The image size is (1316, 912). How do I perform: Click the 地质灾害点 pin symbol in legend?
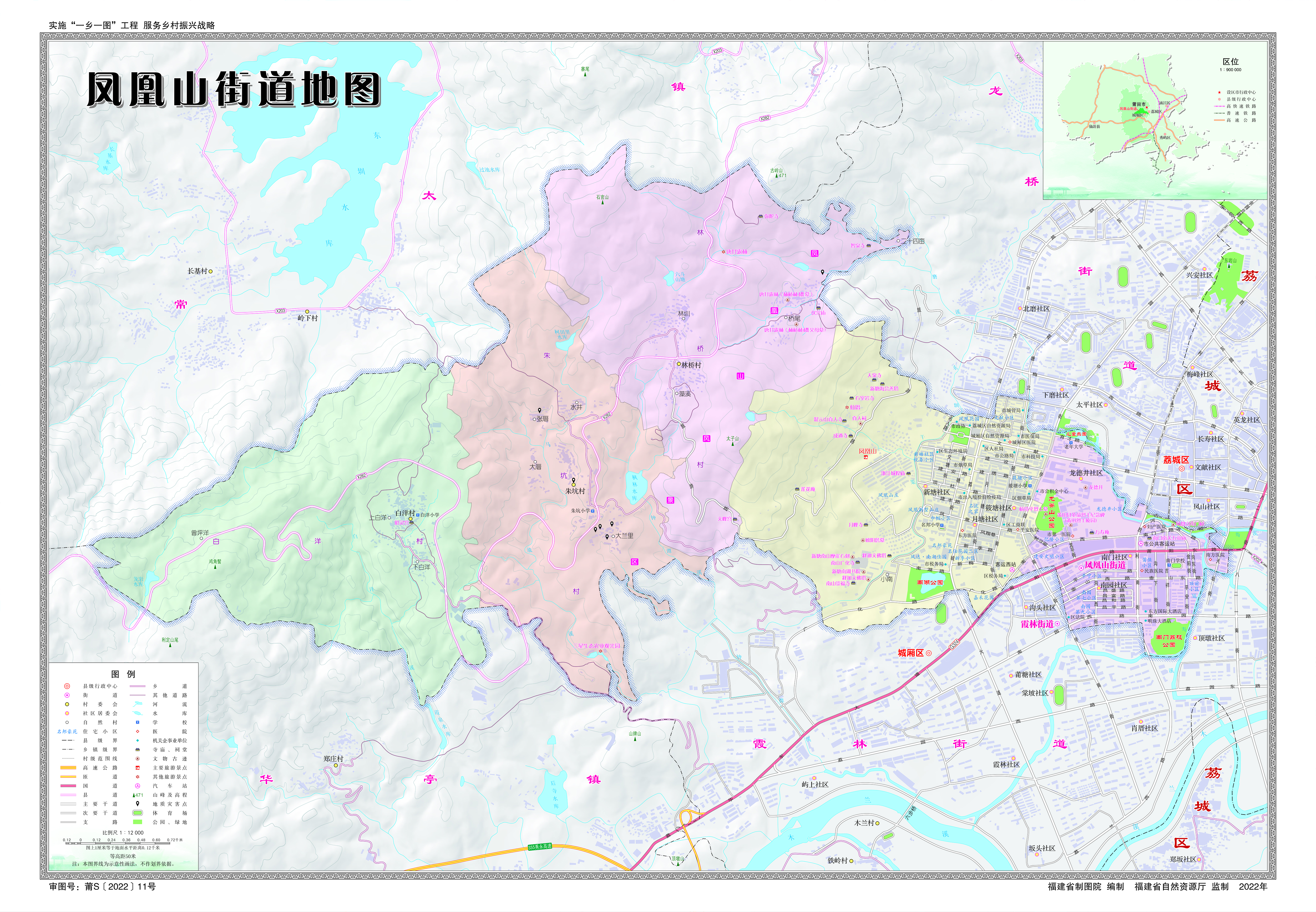pyautogui.click(x=138, y=803)
